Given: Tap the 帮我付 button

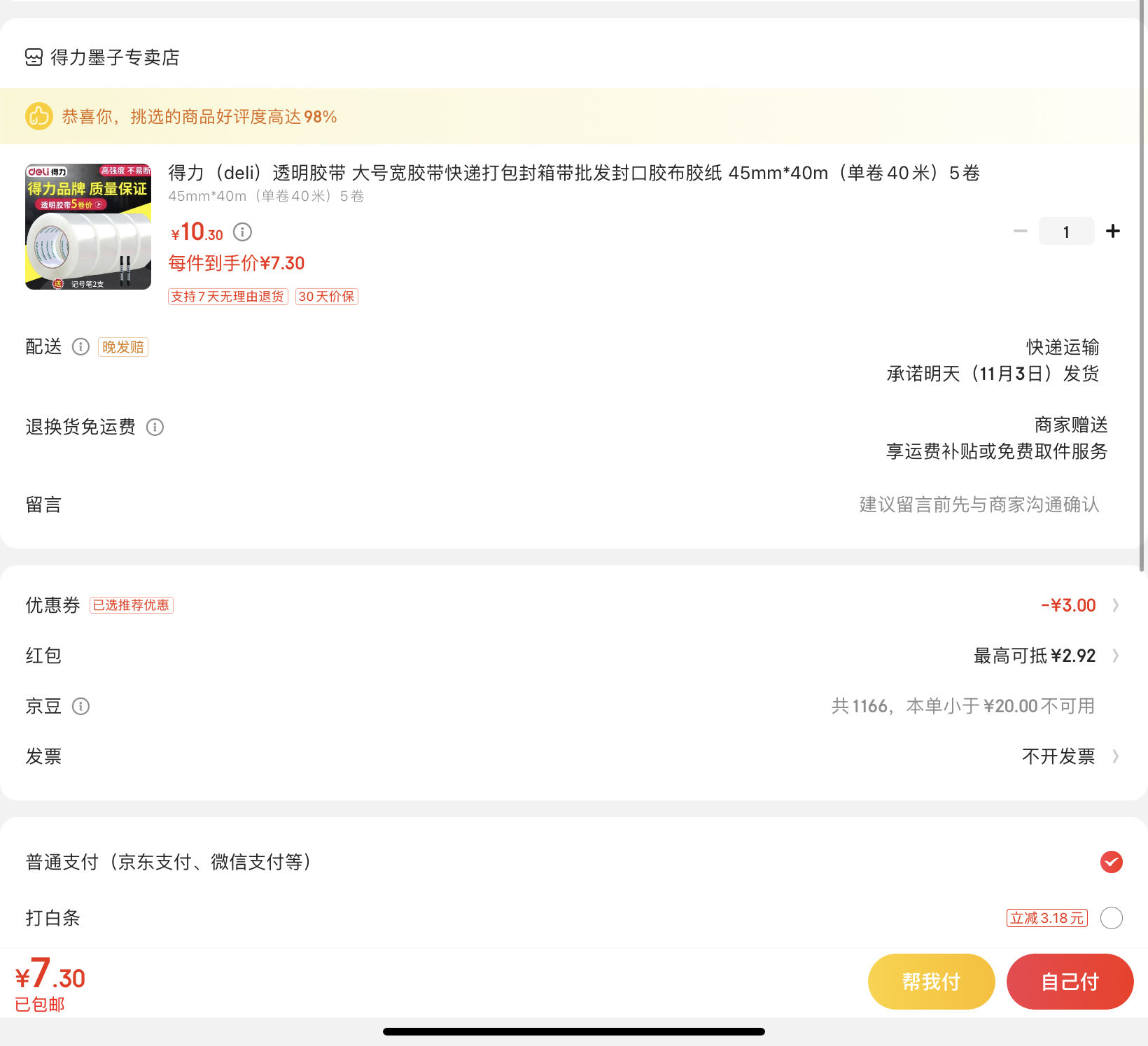Looking at the screenshot, I should (932, 982).
